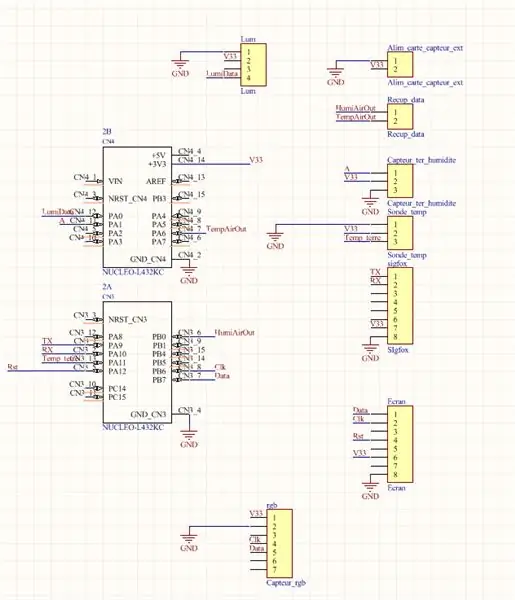
Task: Click the LumiData net label at Lum connector
Action: 222,73
